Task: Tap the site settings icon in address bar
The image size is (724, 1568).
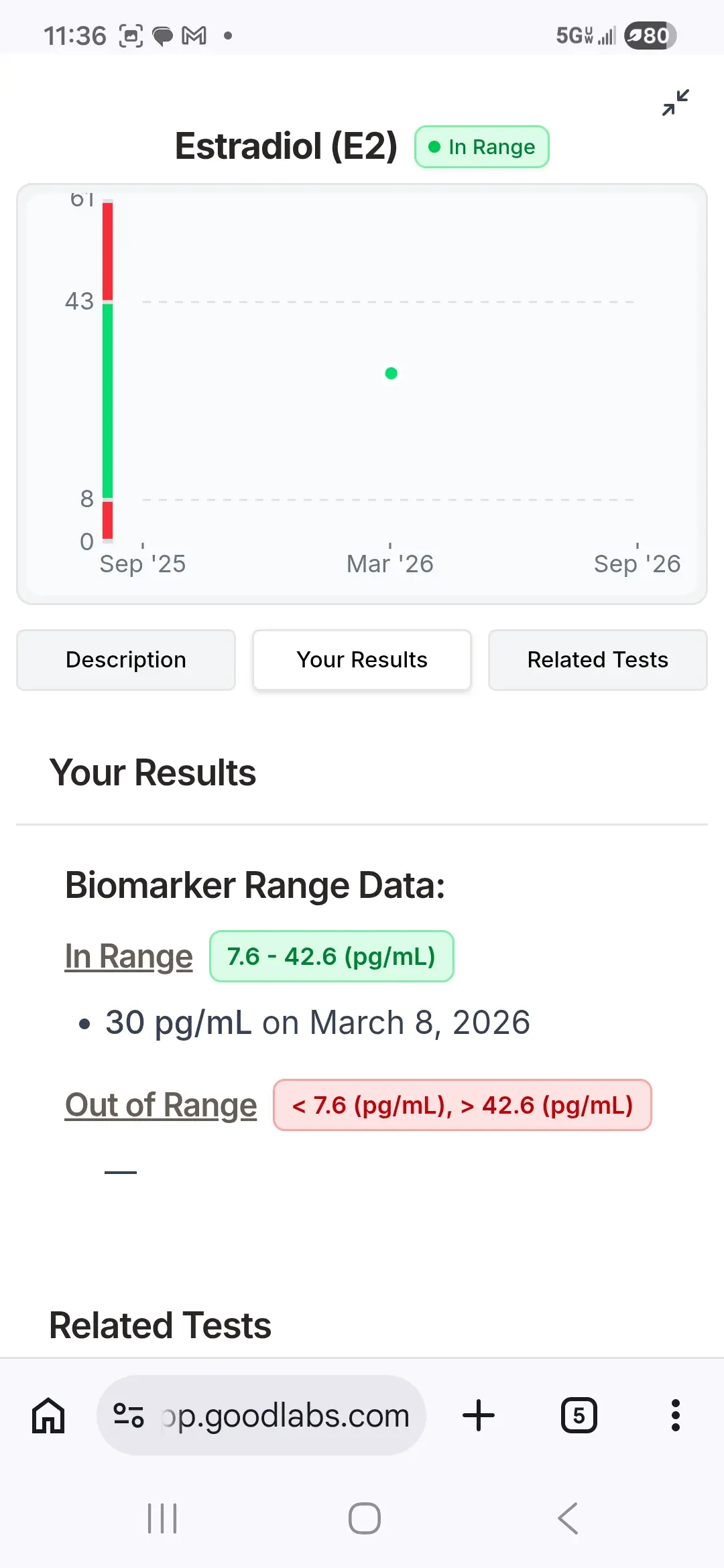Action: (129, 1415)
